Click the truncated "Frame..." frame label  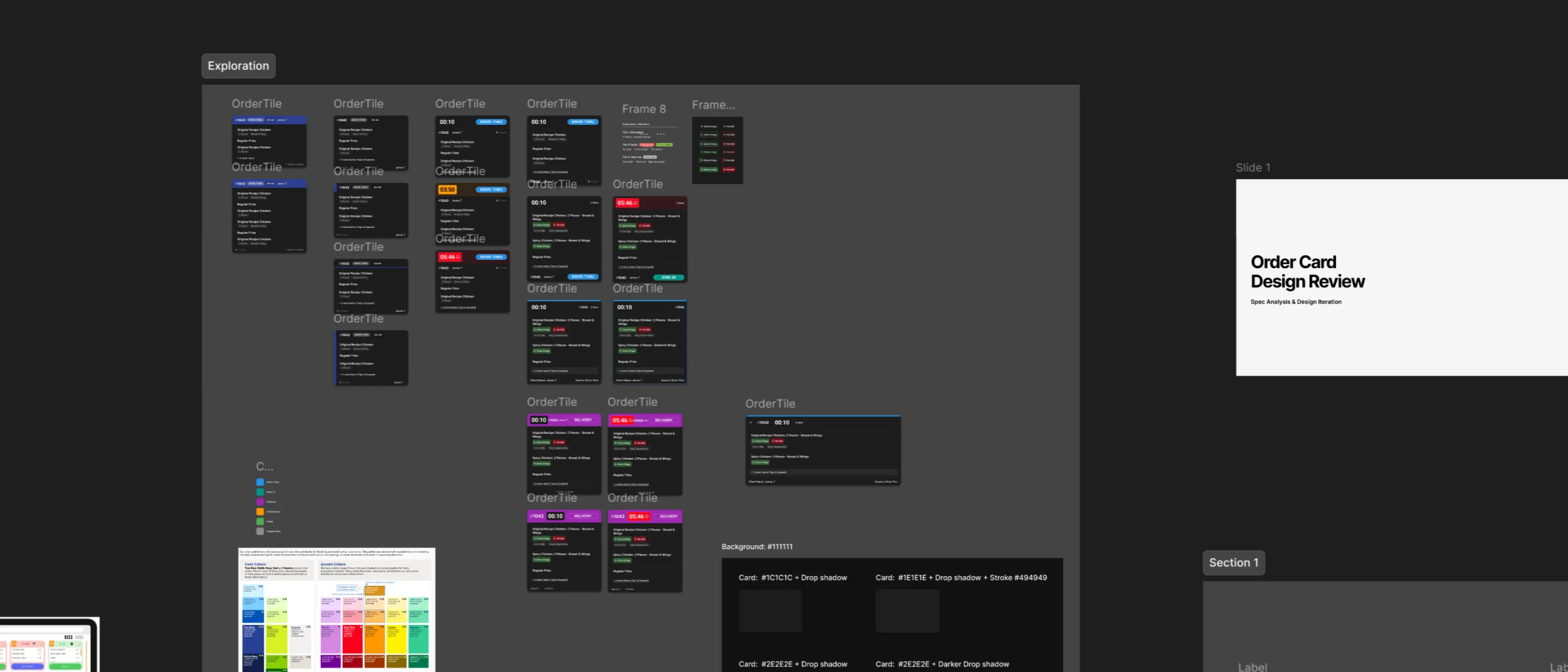pyautogui.click(x=713, y=105)
